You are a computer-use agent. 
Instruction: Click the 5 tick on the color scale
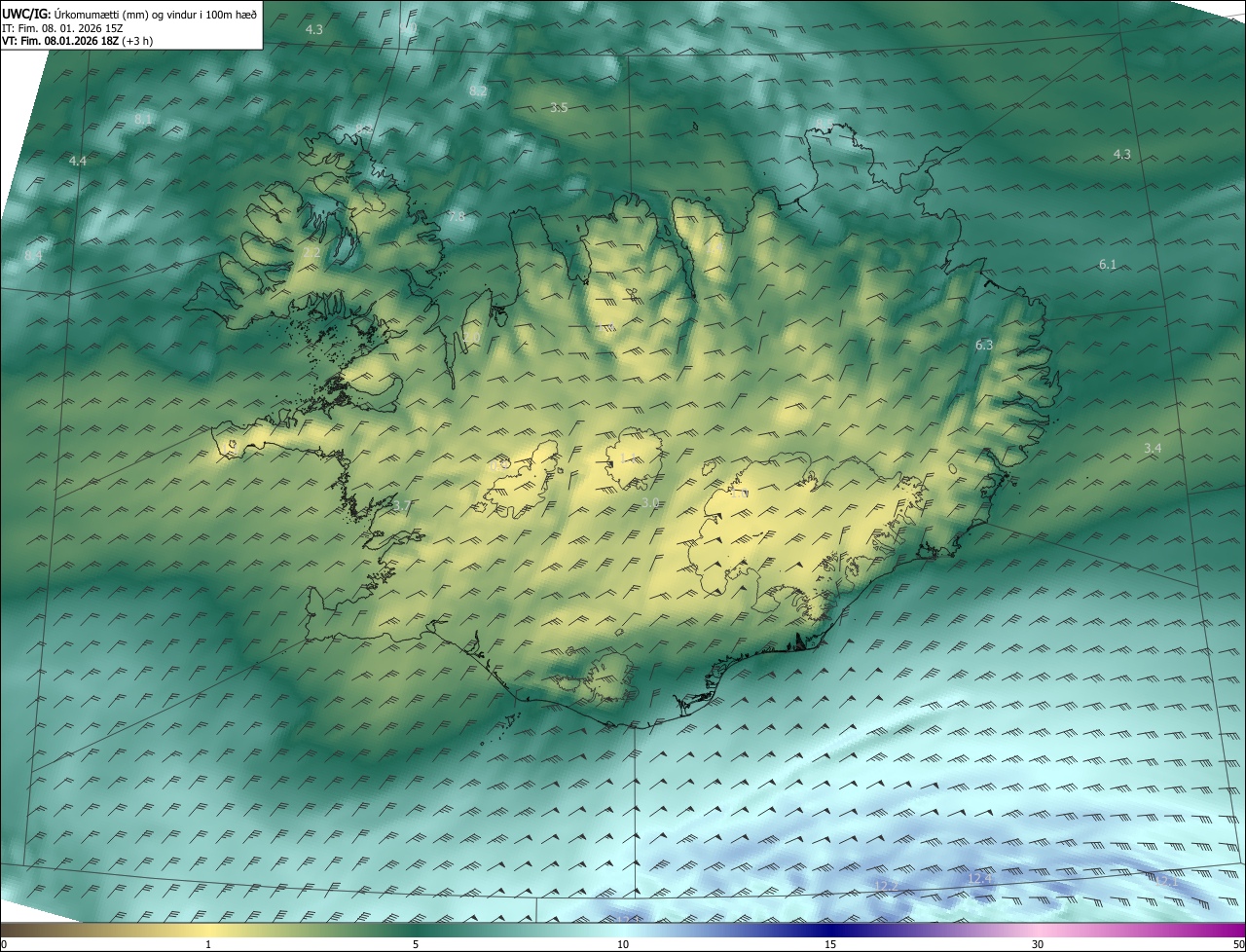click(x=416, y=944)
